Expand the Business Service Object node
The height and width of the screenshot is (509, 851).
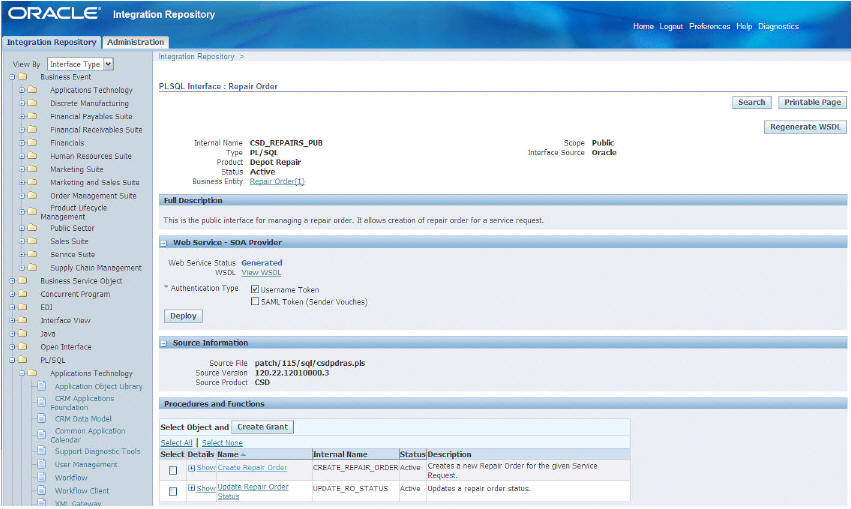(x=12, y=281)
